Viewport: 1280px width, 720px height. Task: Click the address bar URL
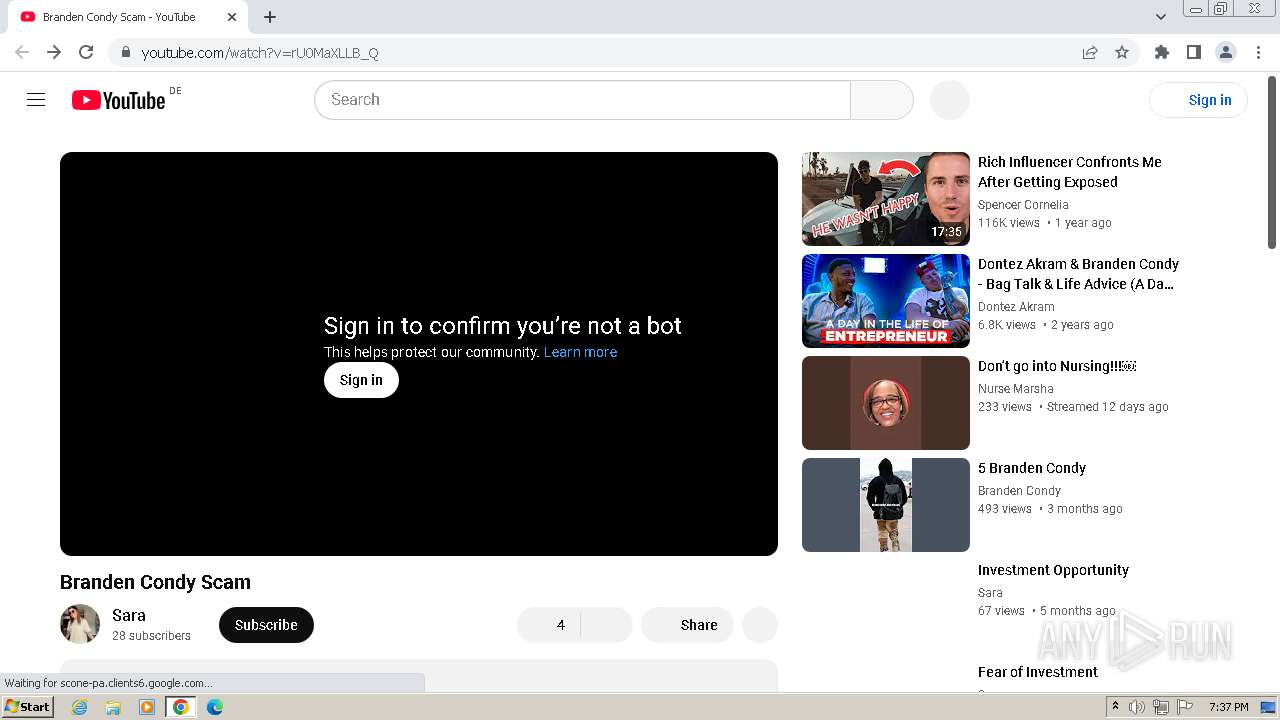pyautogui.click(x=260, y=52)
